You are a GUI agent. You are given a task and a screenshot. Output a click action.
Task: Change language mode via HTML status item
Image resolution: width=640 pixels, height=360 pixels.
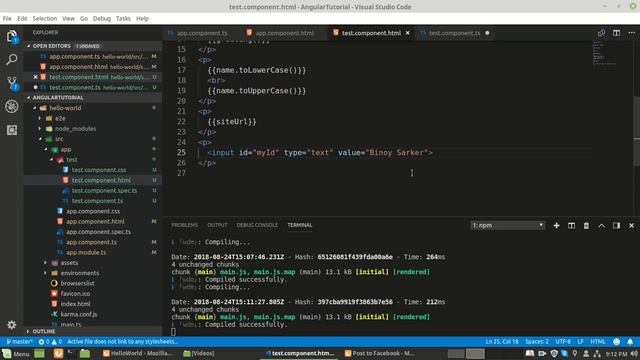tap(598, 342)
